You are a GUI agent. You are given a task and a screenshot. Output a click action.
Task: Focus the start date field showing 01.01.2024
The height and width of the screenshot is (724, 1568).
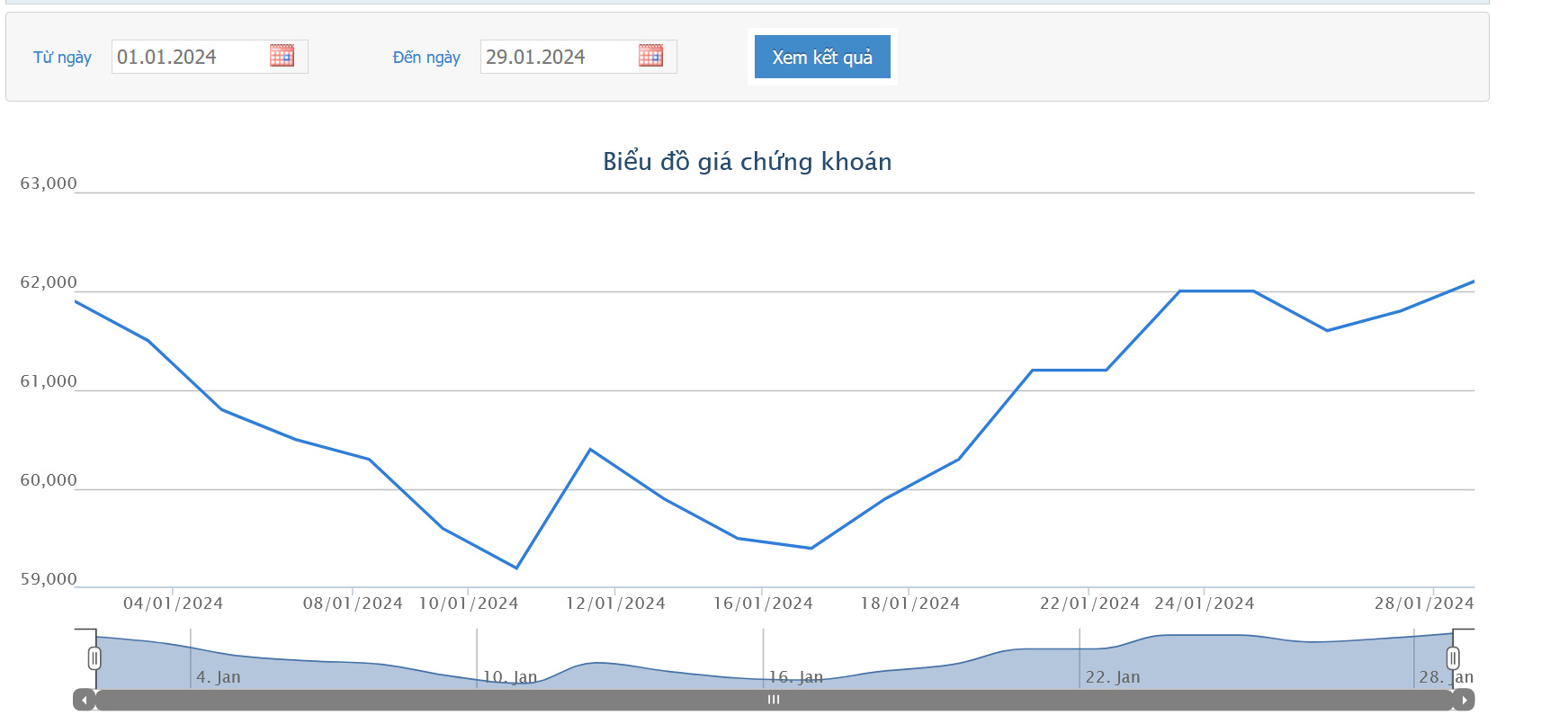click(x=189, y=57)
